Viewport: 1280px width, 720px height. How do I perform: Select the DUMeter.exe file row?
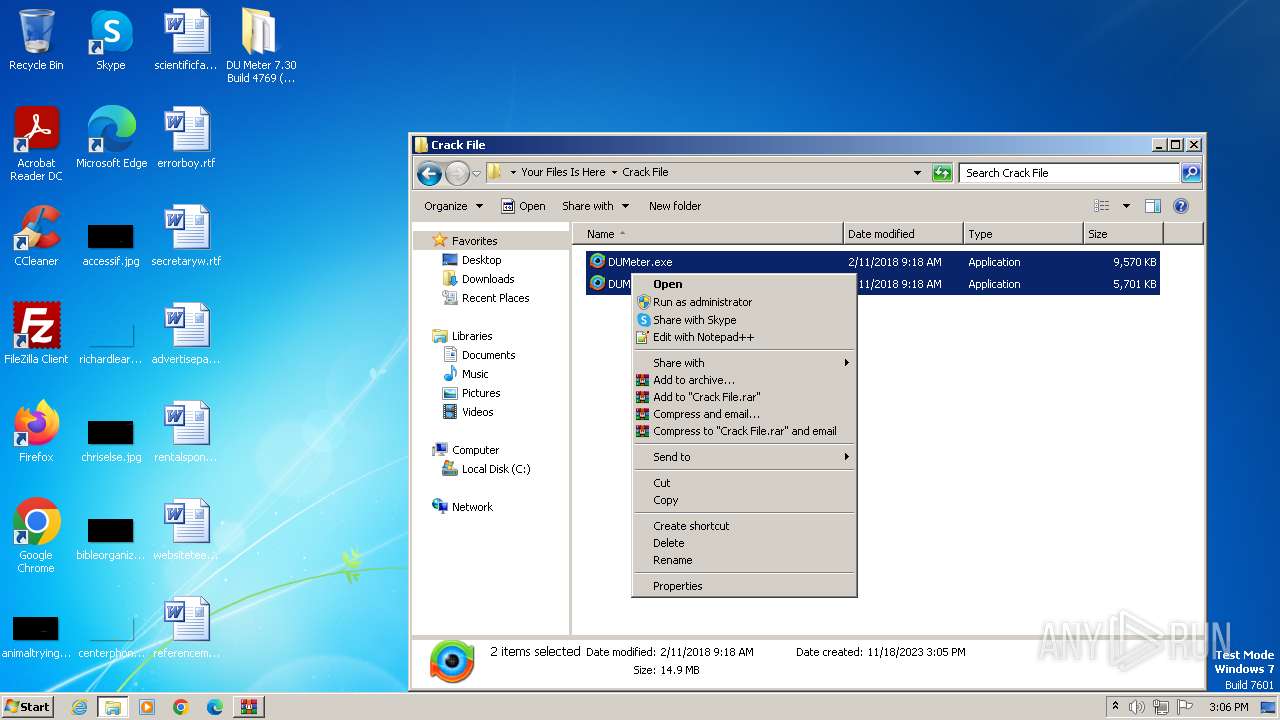pos(872,262)
